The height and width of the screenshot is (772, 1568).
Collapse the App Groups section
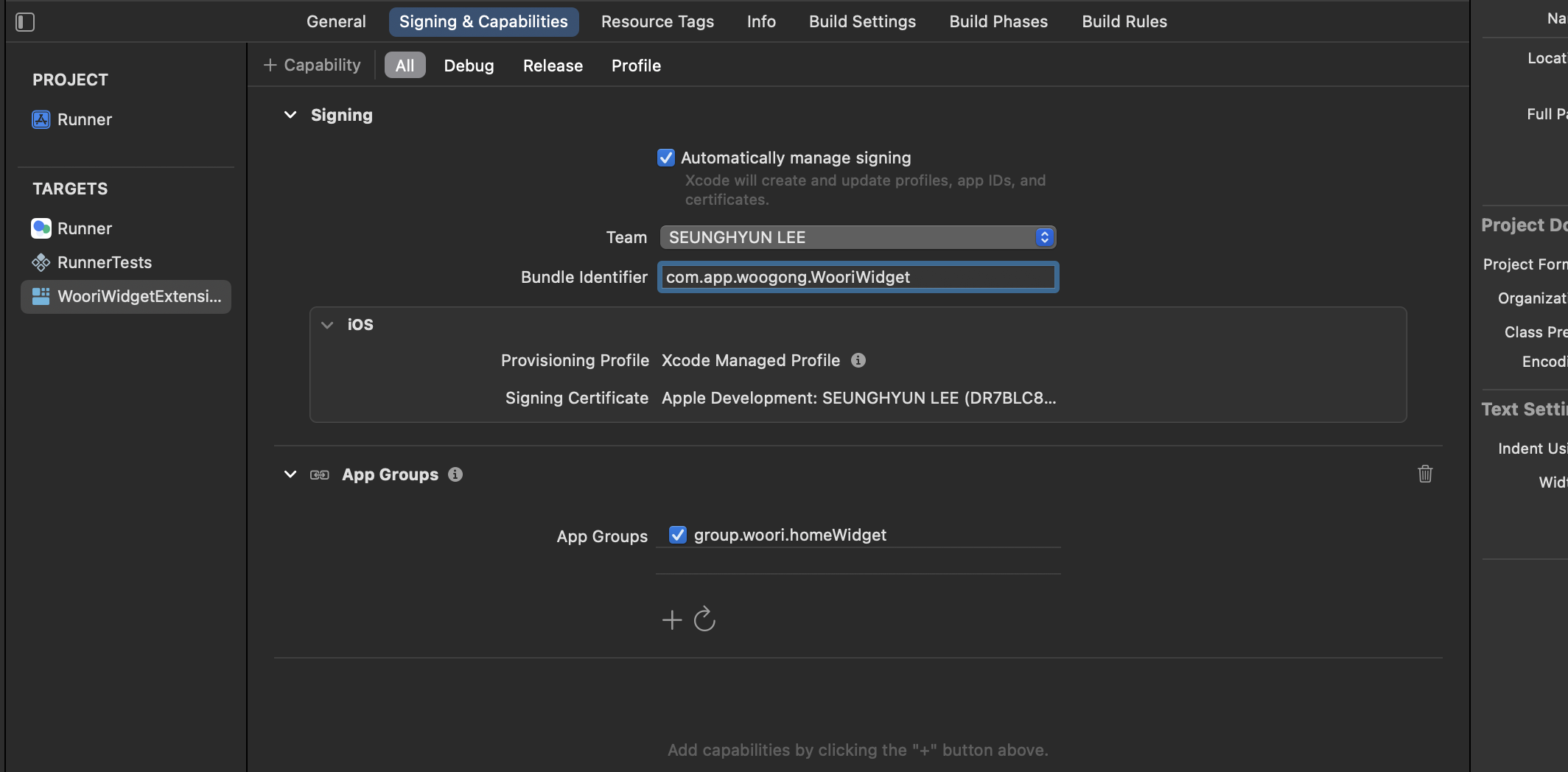coord(290,474)
